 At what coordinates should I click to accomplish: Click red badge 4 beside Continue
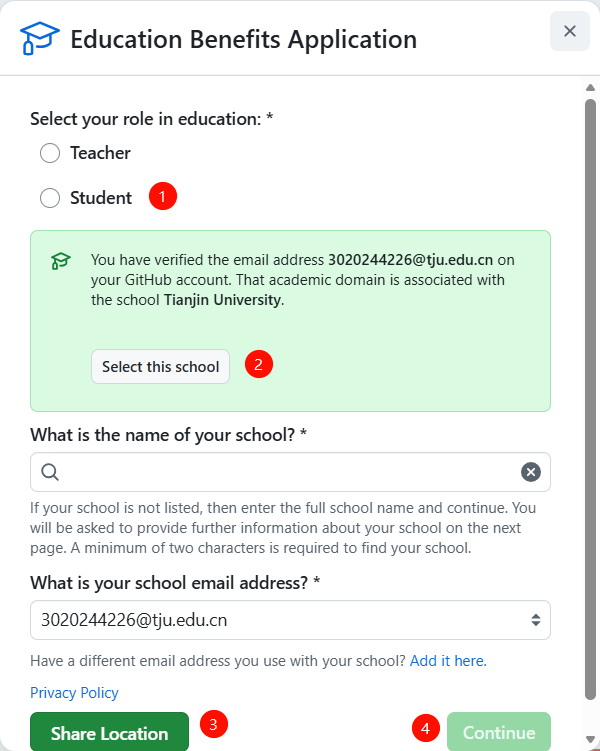[425, 728]
